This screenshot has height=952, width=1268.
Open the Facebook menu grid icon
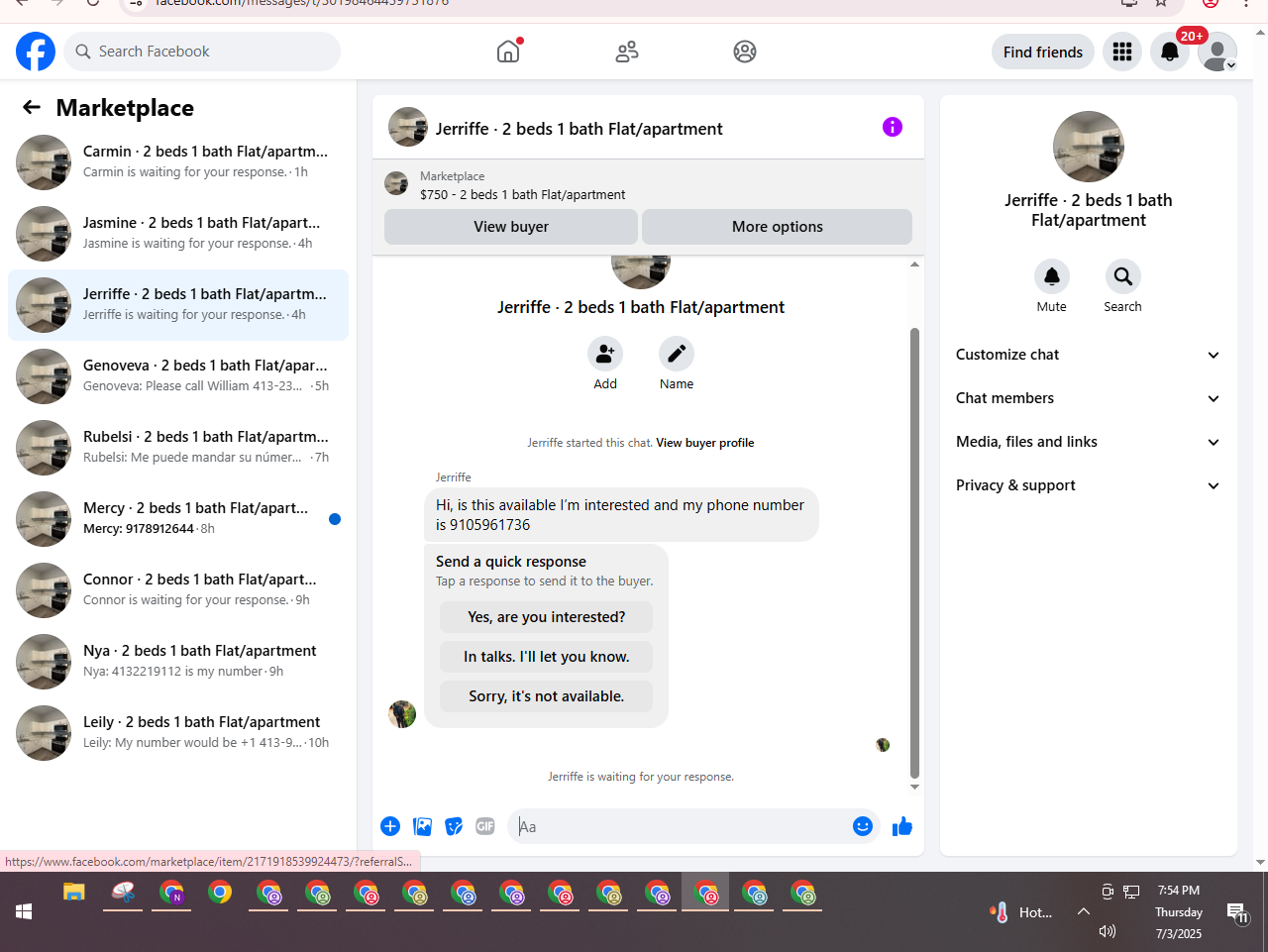pyautogui.click(x=1122, y=52)
